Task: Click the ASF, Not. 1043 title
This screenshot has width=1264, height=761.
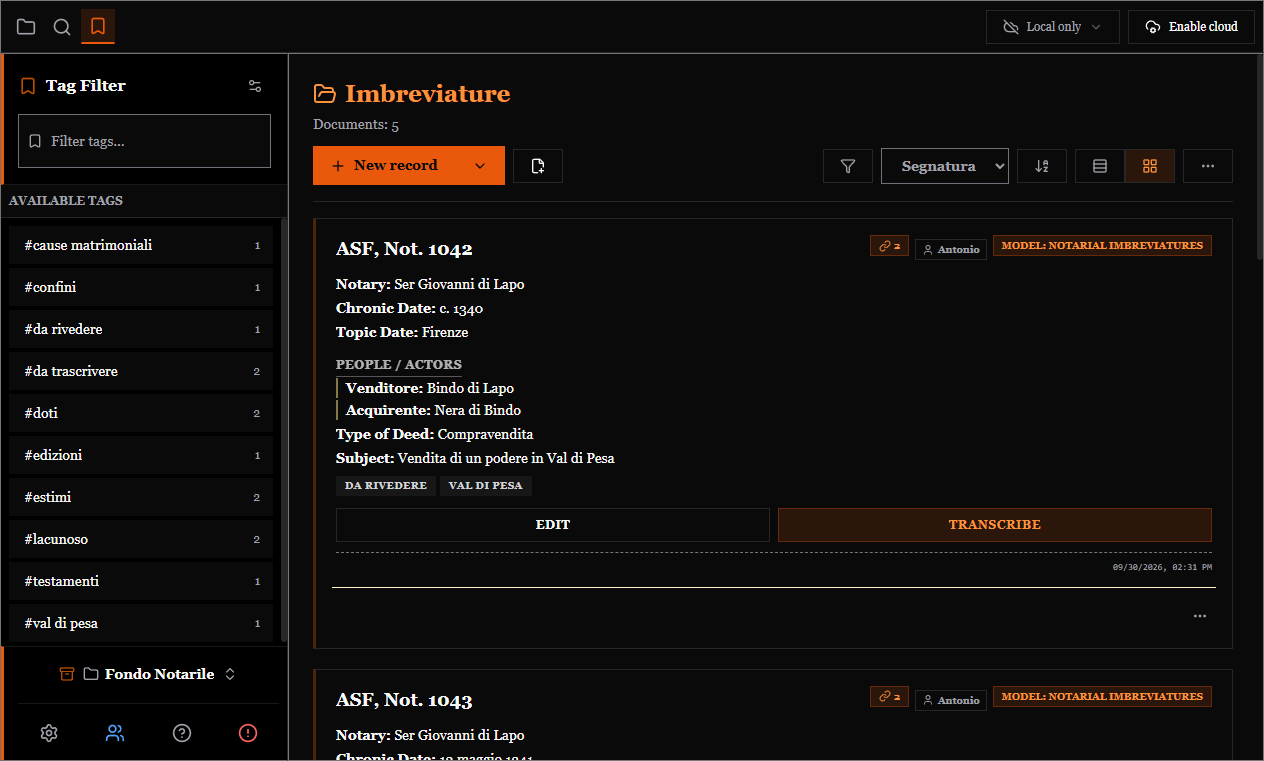Action: tap(404, 700)
